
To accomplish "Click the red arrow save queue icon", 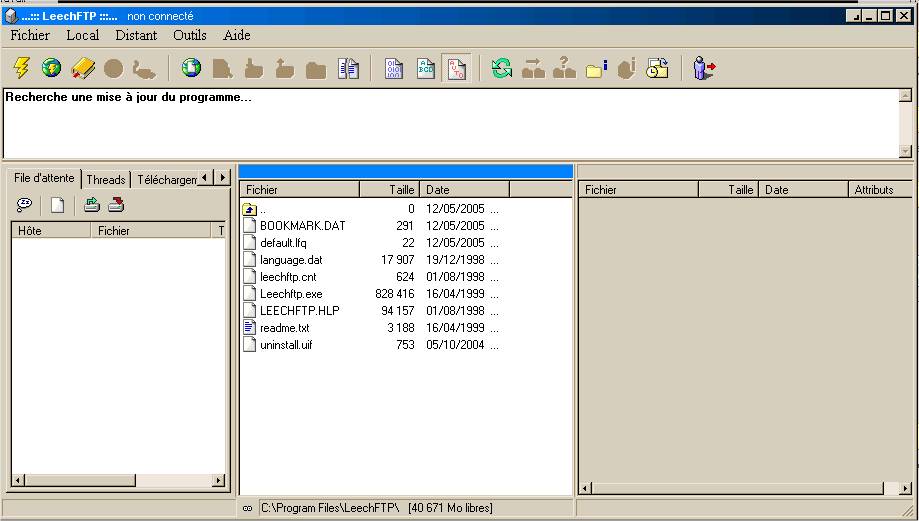I will (x=116, y=205).
